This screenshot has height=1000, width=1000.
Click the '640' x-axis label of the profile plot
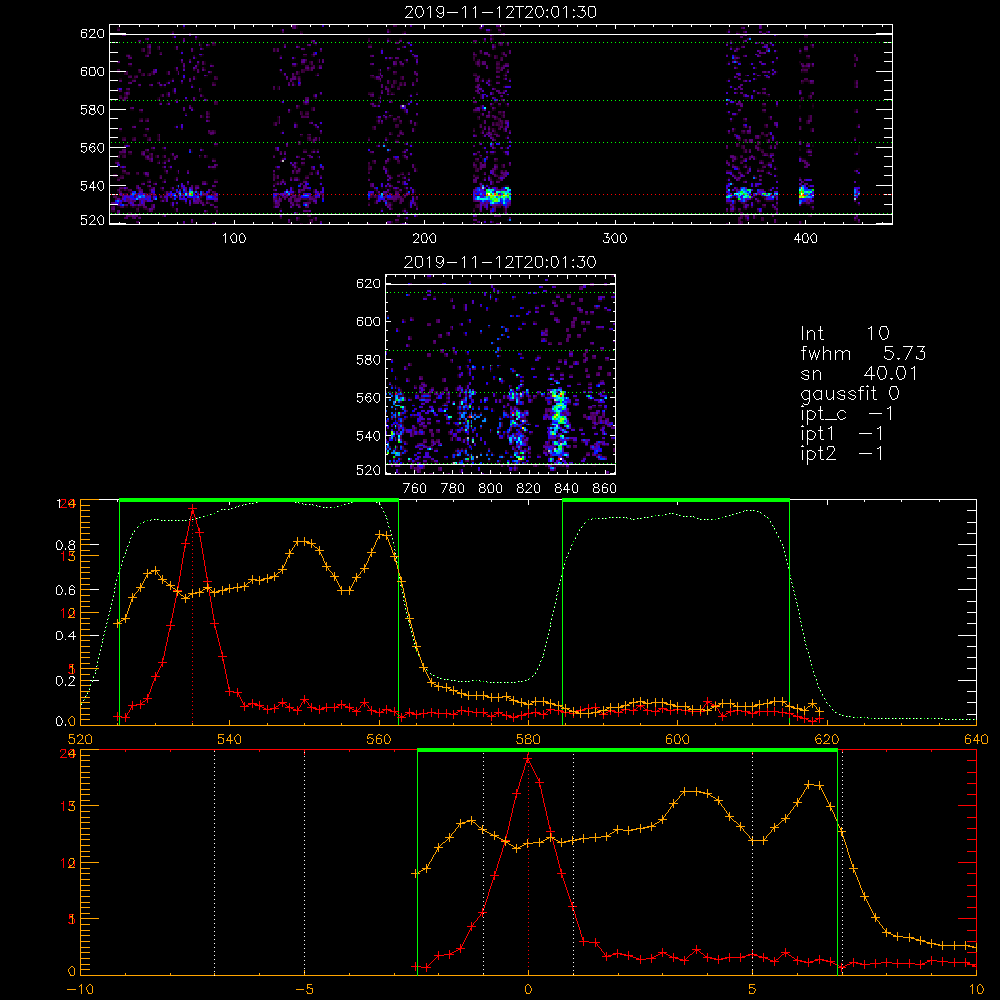[x=976, y=739]
